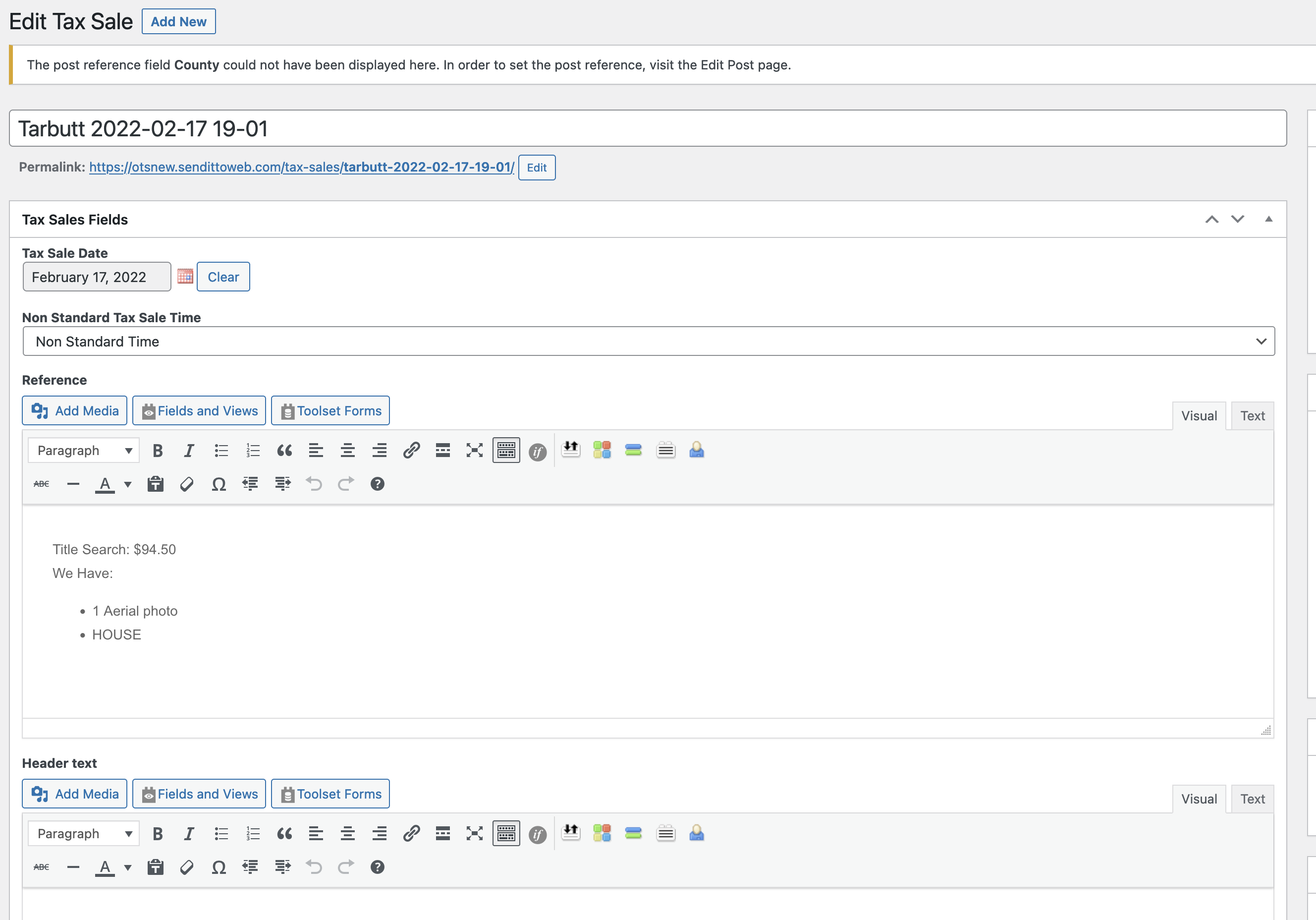Switch Header text editor to Visual tab

coord(1199,799)
